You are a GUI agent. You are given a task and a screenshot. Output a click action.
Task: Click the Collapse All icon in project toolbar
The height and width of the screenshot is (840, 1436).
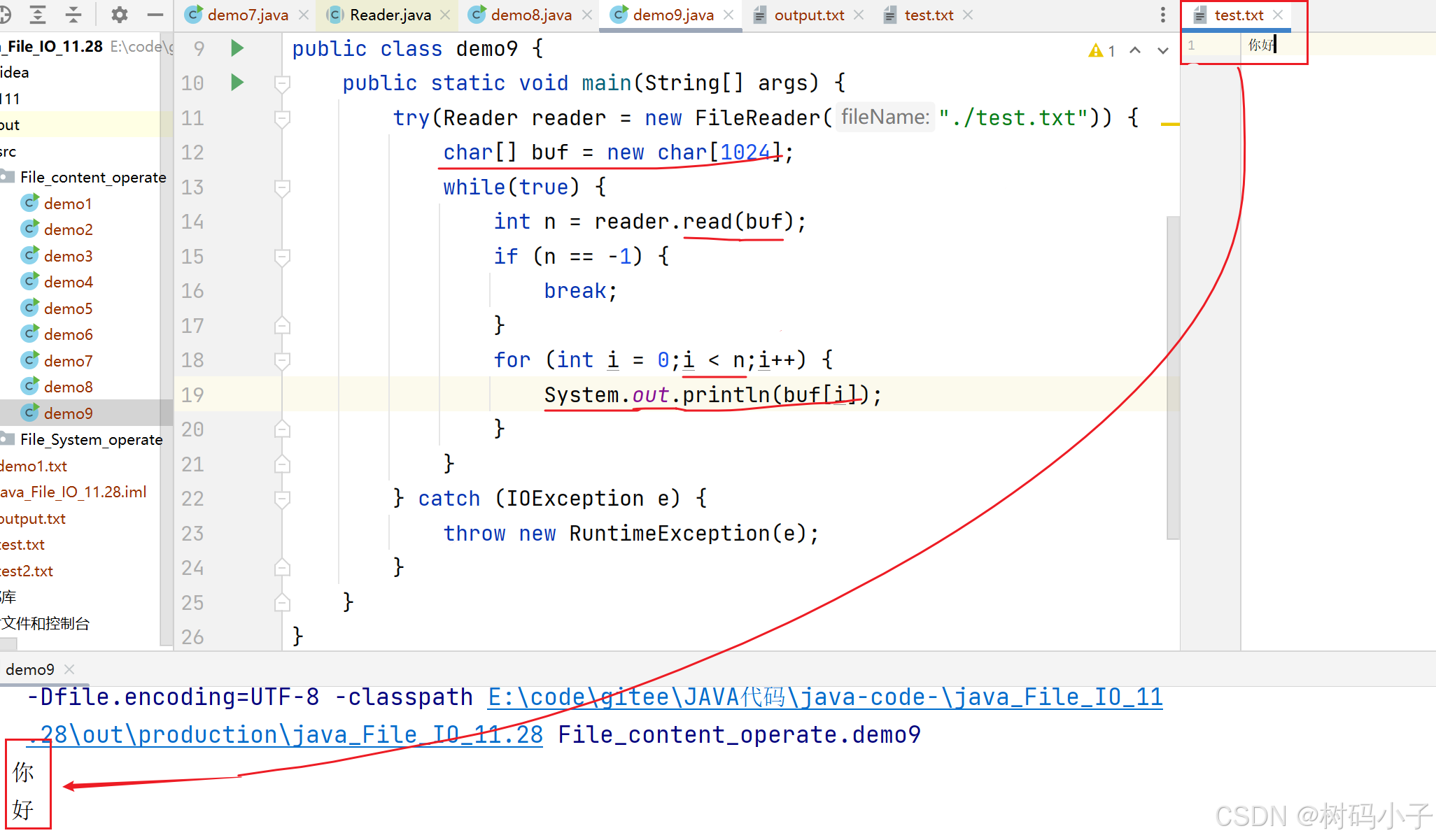click(x=73, y=15)
